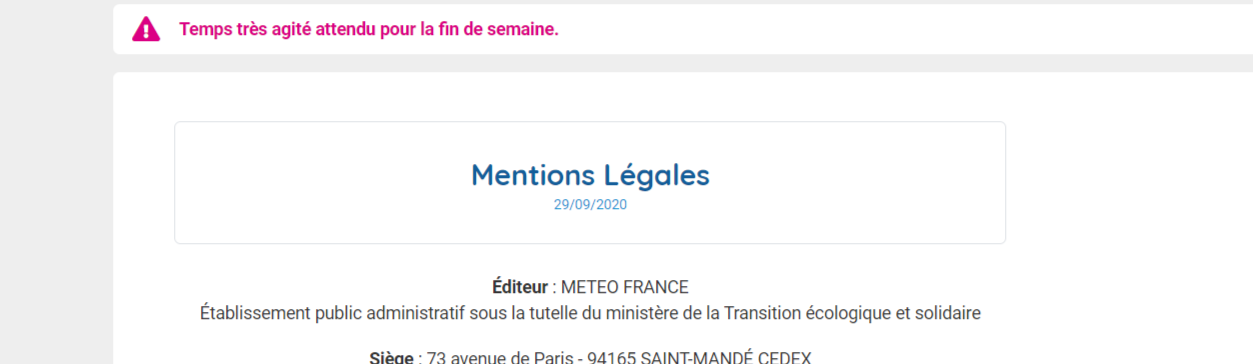
Task: Click the empty area of the alert banner
Action: [x=900, y=29]
